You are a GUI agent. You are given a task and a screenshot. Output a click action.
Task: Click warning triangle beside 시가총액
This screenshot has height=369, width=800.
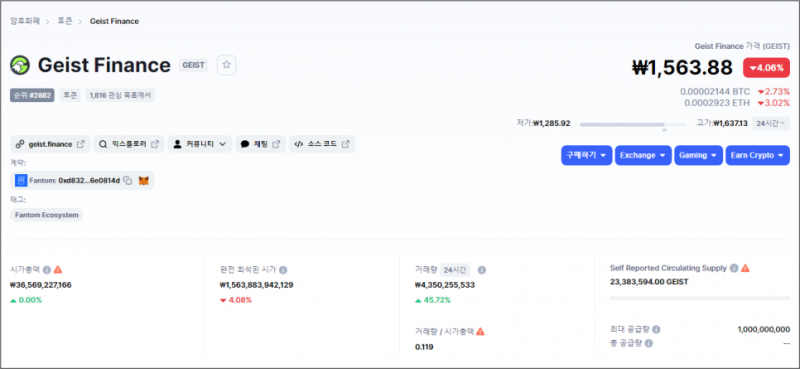click(58, 269)
